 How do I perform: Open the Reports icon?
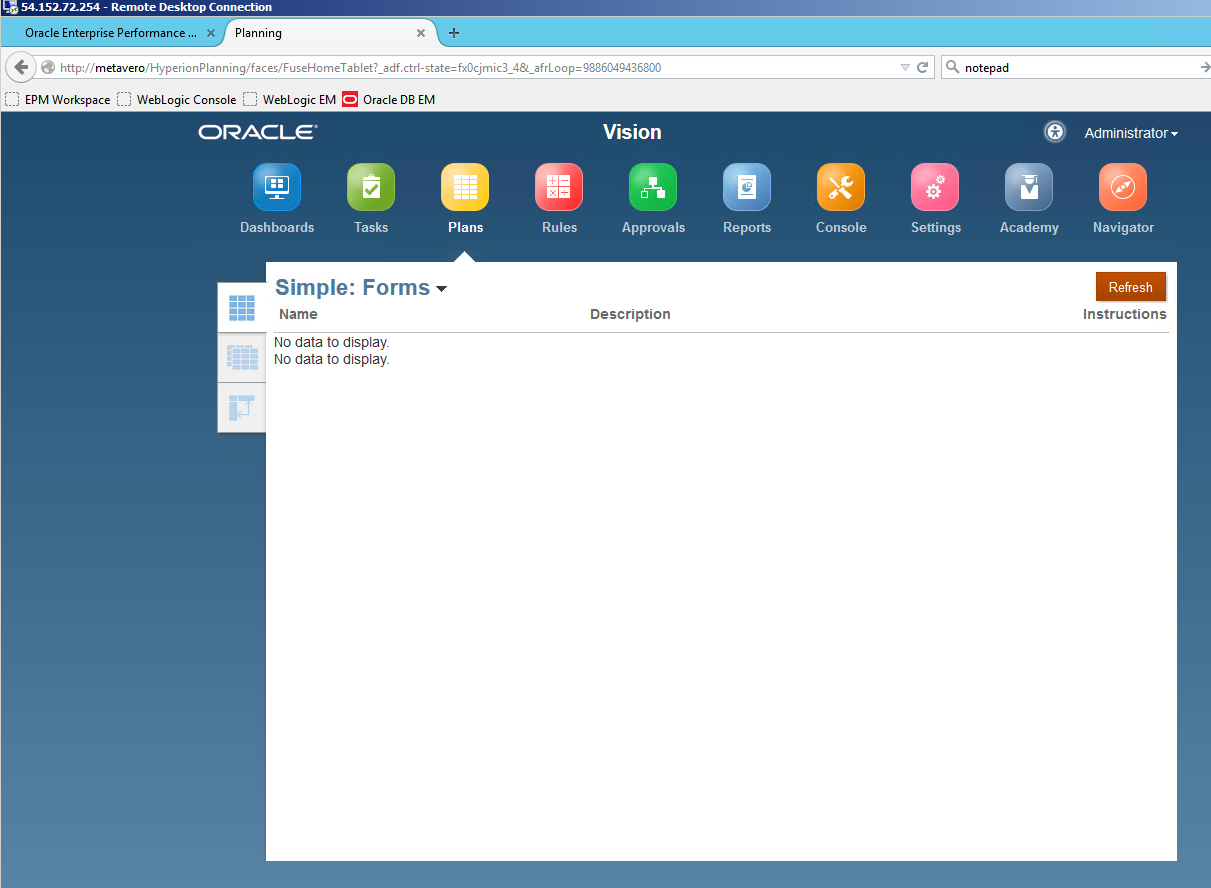pyautogui.click(x=747, y=187)
